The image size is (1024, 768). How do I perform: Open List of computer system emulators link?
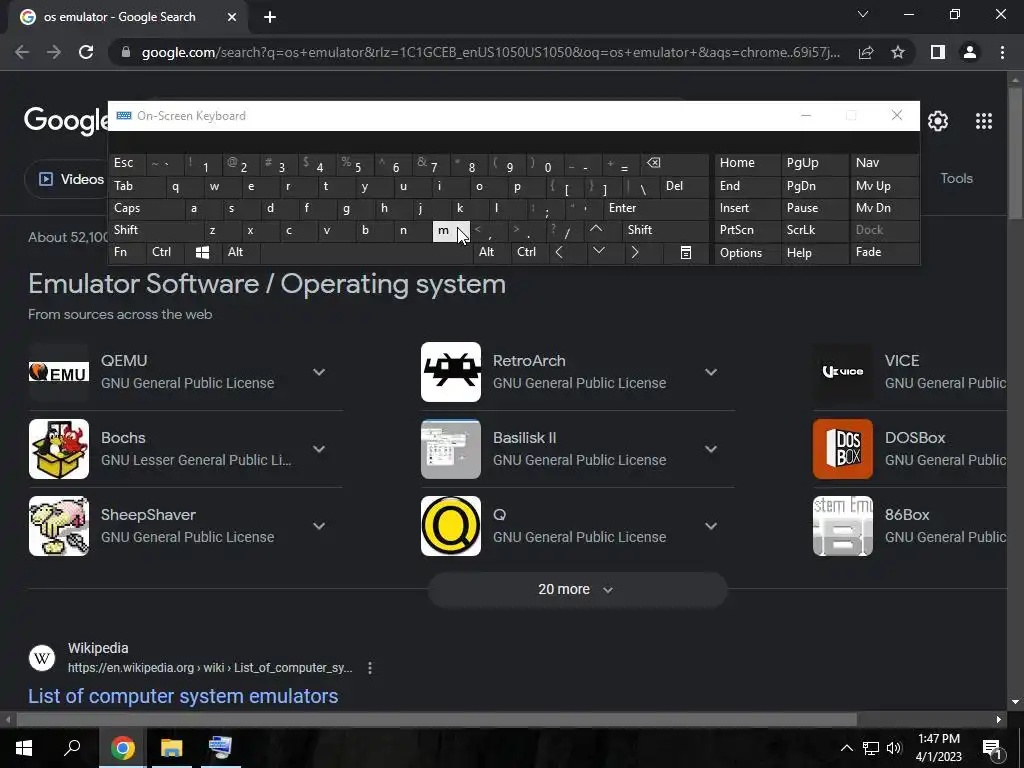[183, 696]
